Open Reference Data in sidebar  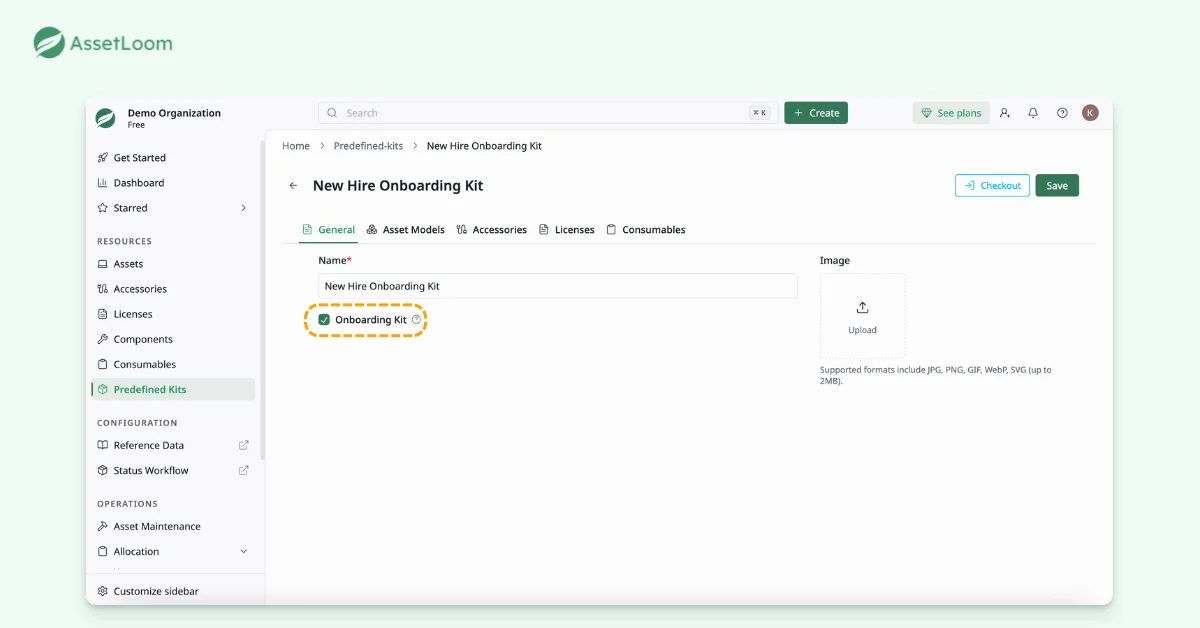173,445
